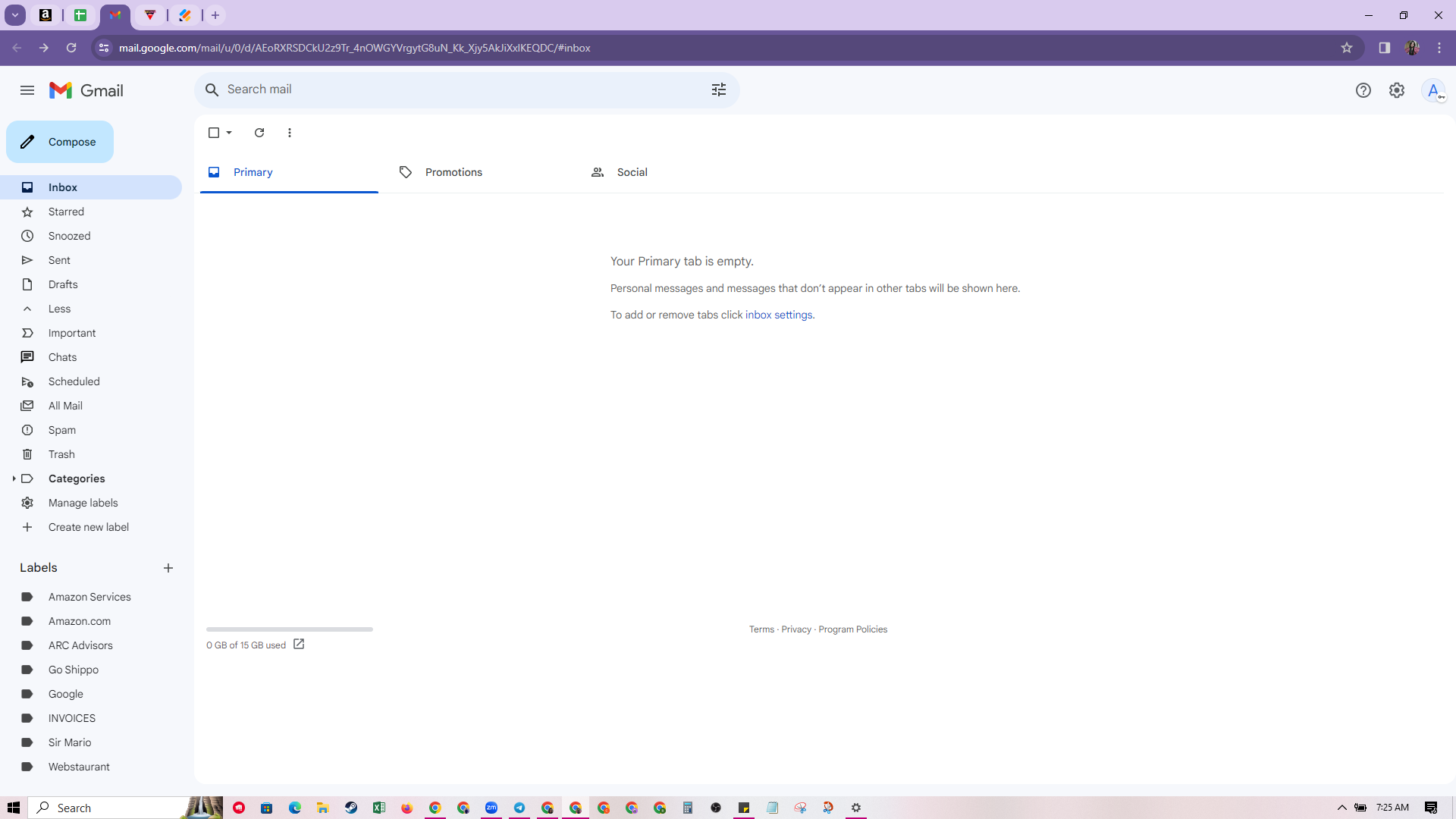This screenshot has height=819, width=1456.
Task: Open Manage labels
Action: [91, 503]
